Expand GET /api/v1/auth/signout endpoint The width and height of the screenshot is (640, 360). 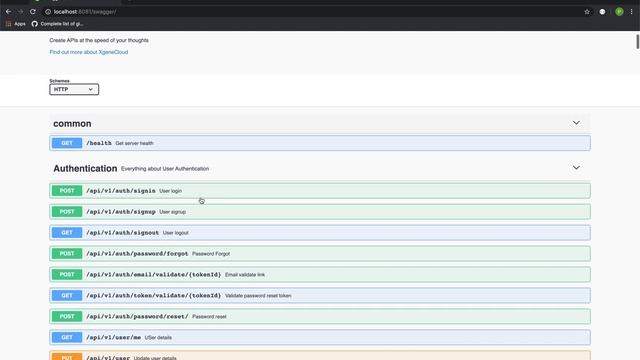pos(320,233)
